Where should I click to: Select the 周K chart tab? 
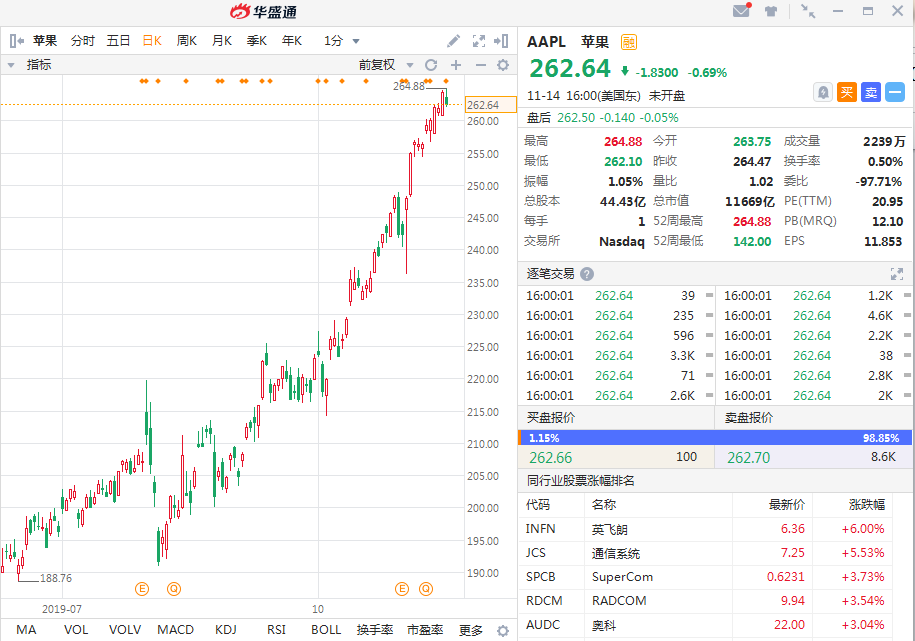pos(187,41)
